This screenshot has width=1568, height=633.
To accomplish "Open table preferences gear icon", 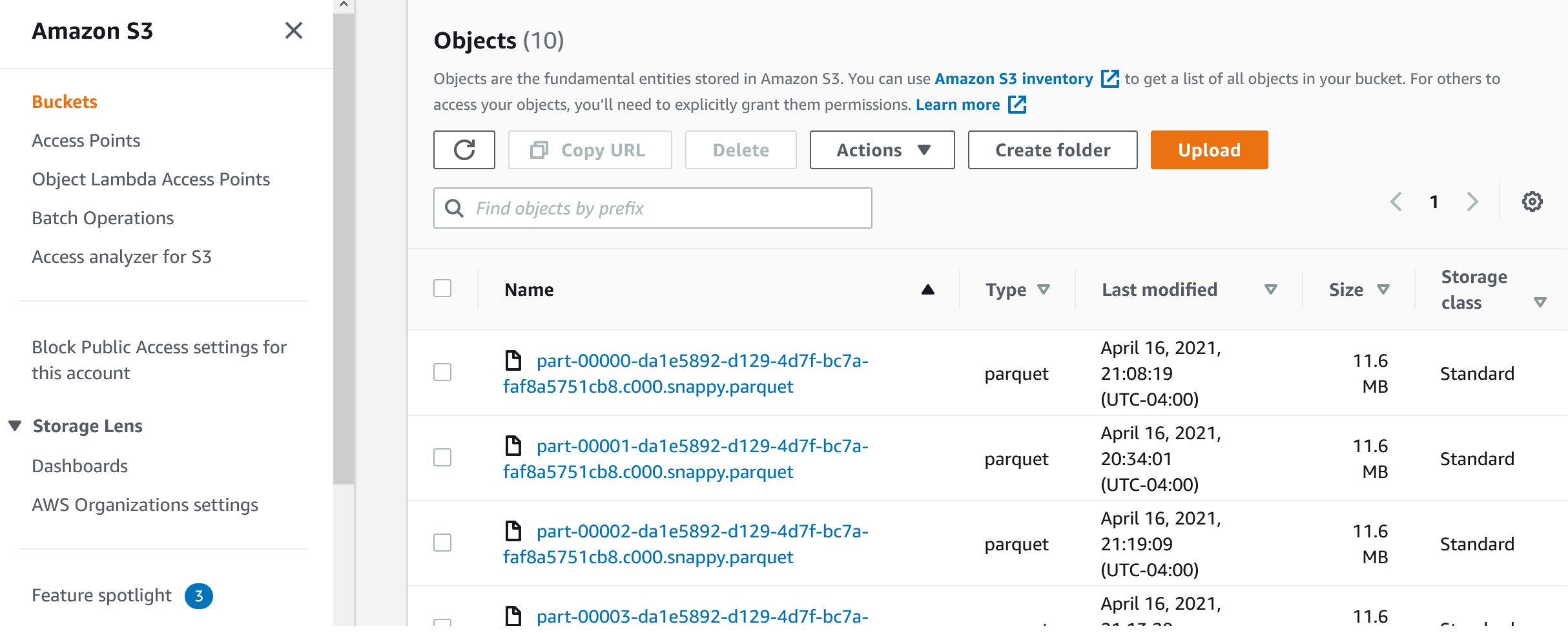I will (x=1532, y=202).
